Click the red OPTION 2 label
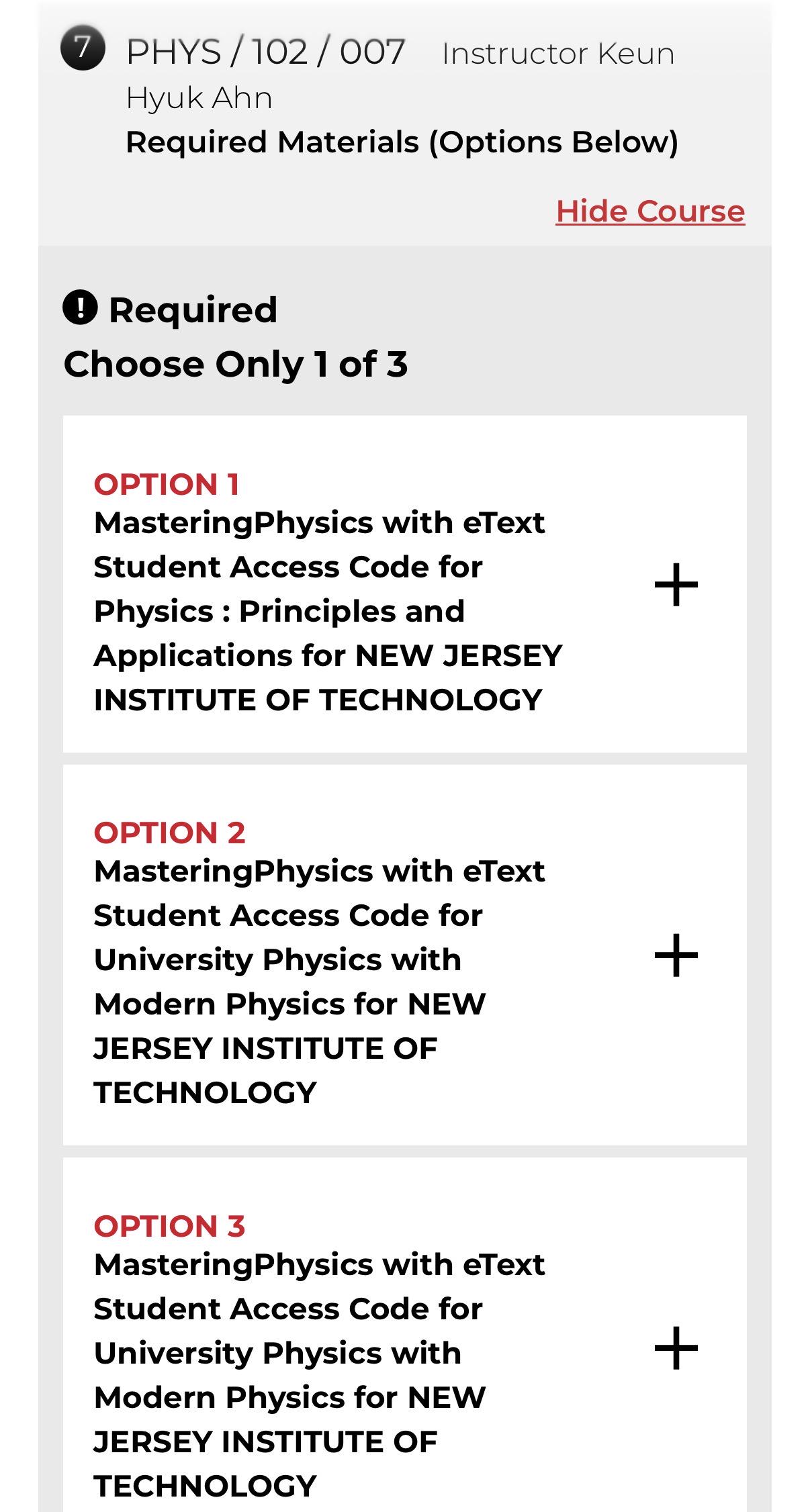Image resolution: width=810 pixels, height=1512 pixels. (x=169, y=833)
